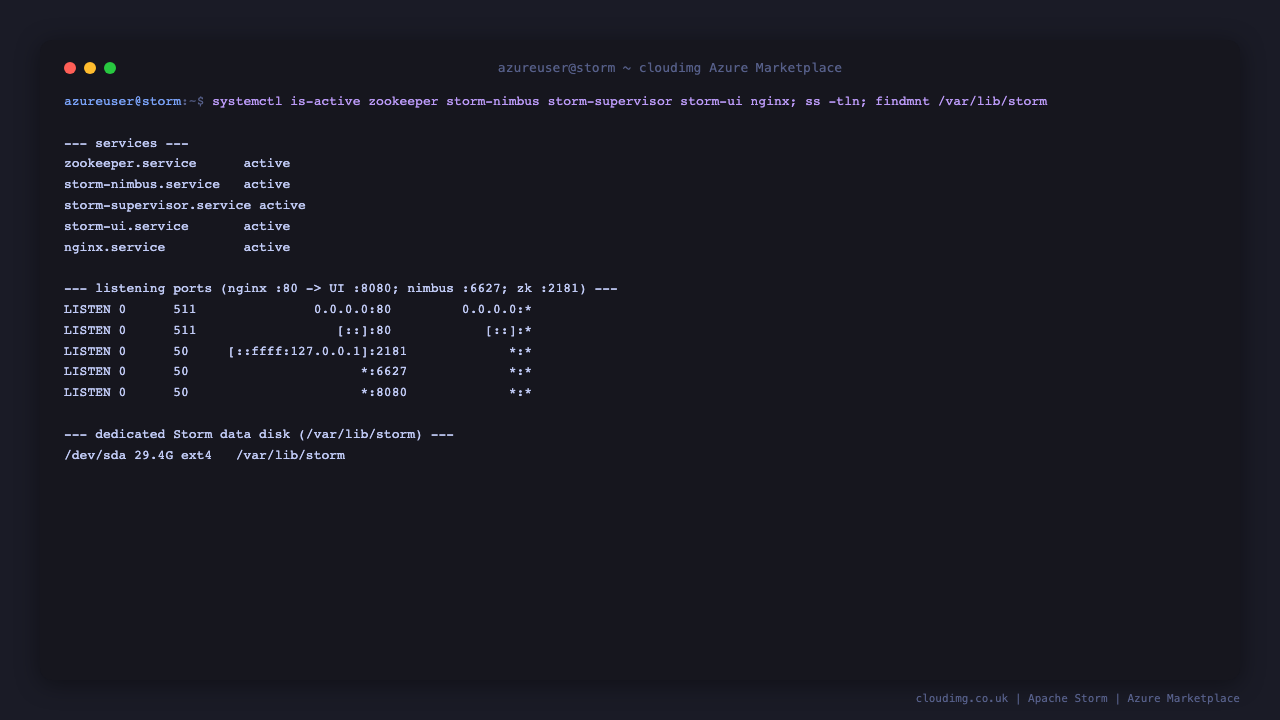Viewport: 1280px width, 720px height.
Task: Click the [::]:* peer address
Action: (x=509, y=330)
